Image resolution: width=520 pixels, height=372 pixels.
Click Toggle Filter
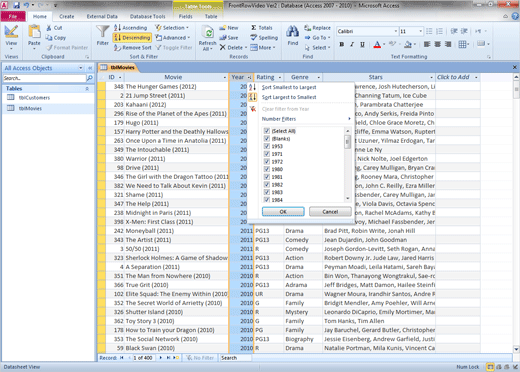click(x=174, y=48)
